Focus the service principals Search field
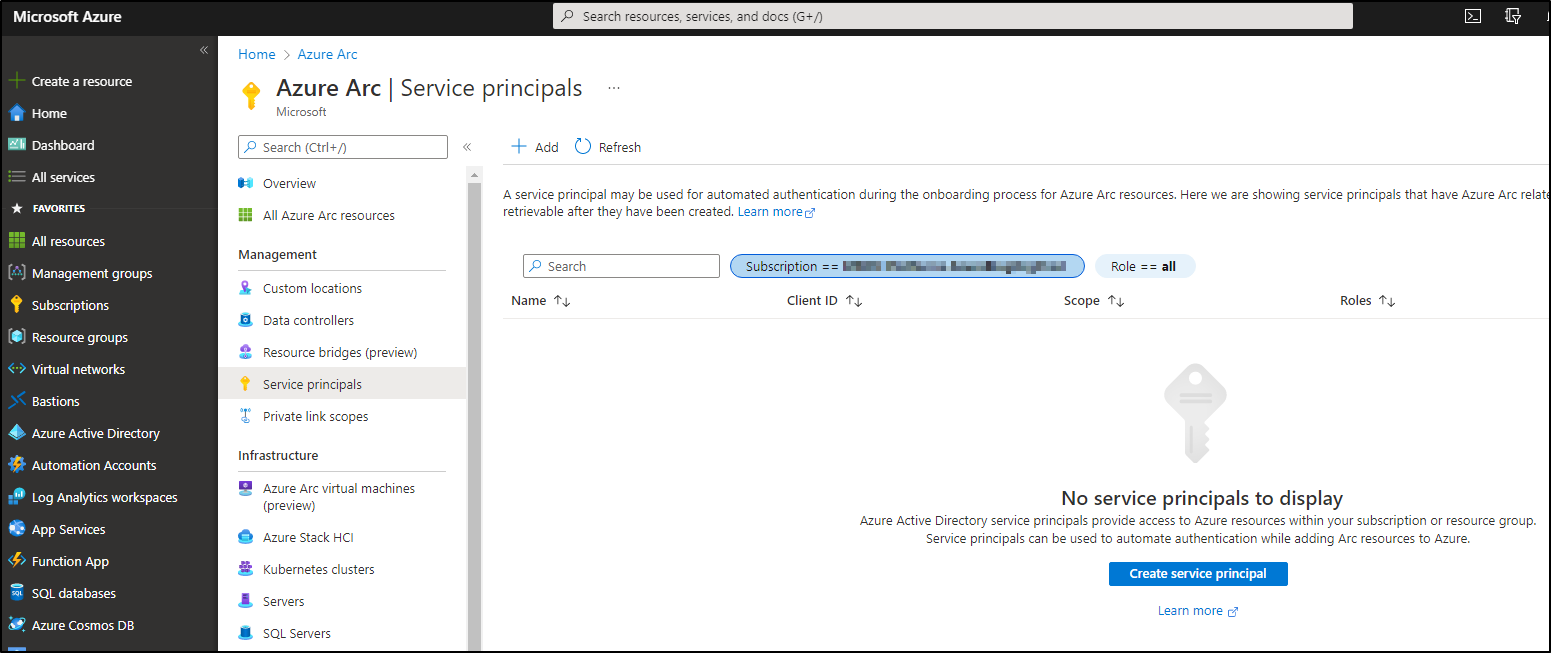The height and width of the screenshot is (653, 1551). [x=621, y=266]
